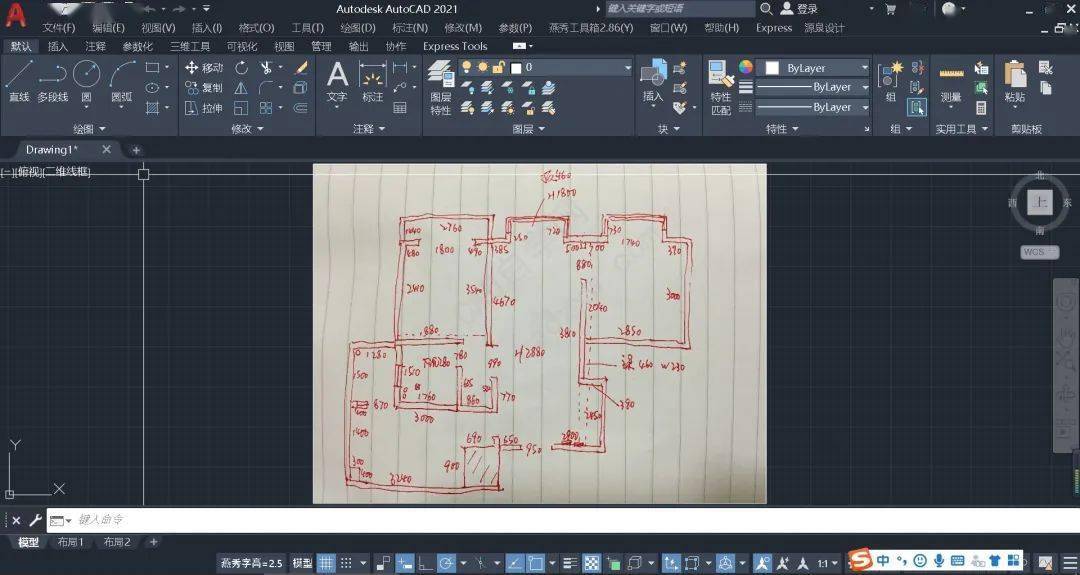
Task: Select the Measure (测量) tool
Action: pos(950,82)
